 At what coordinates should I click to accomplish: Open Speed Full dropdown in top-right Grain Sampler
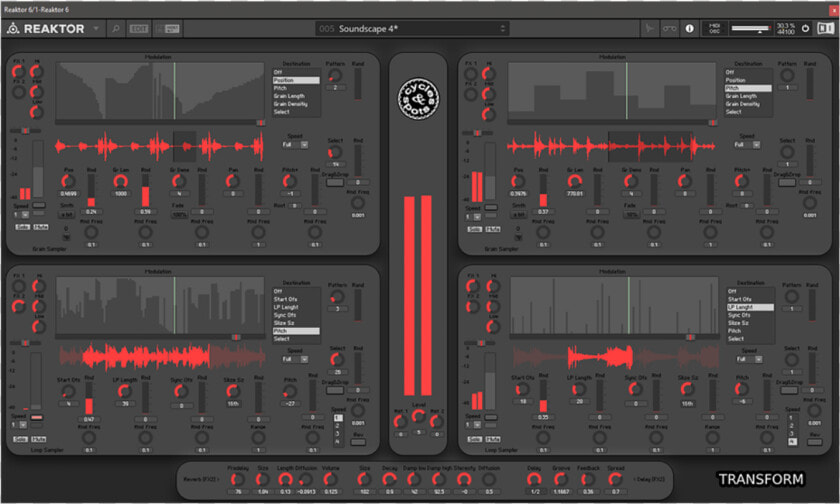(747, 145)
